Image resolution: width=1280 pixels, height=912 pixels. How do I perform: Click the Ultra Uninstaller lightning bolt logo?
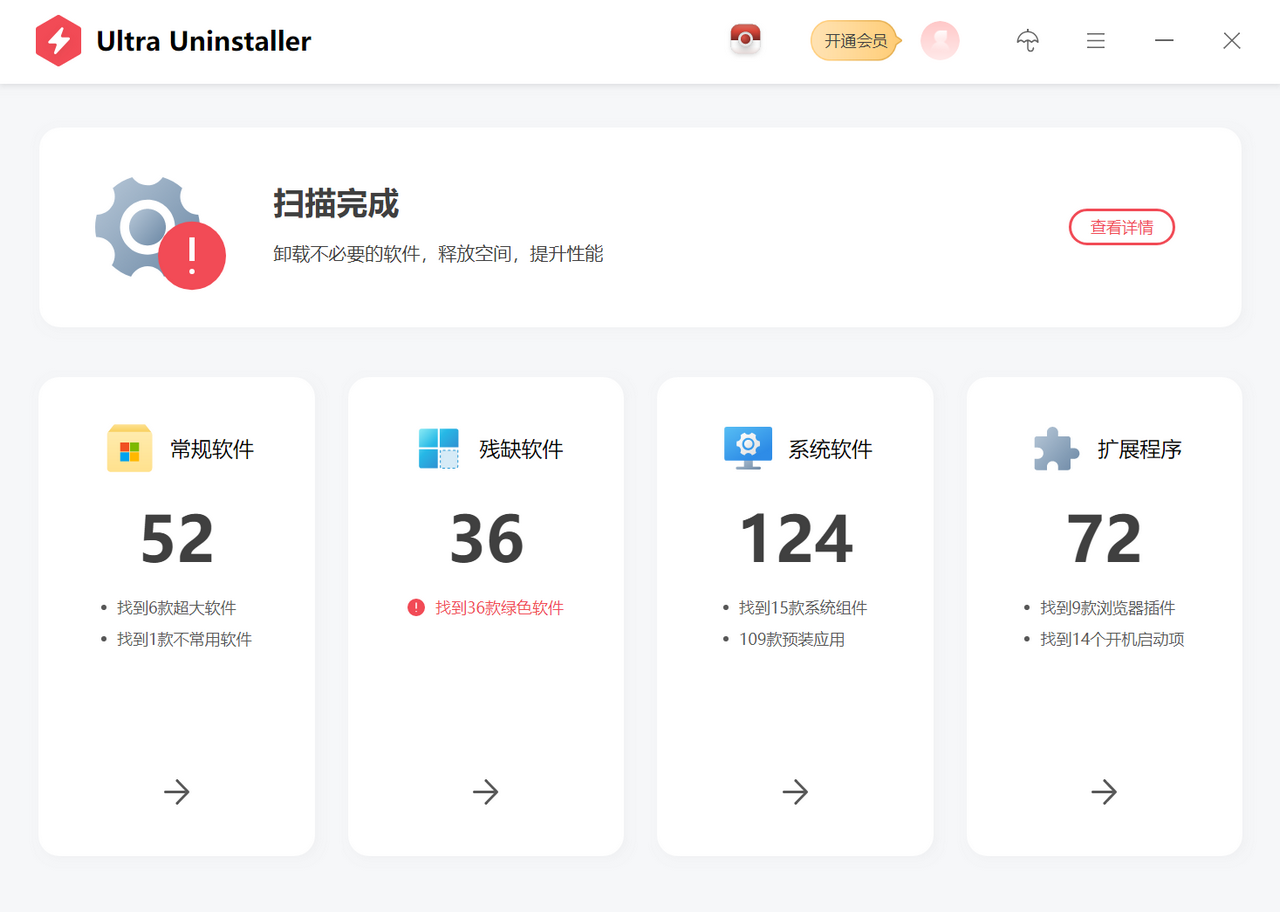click(58, 41)
